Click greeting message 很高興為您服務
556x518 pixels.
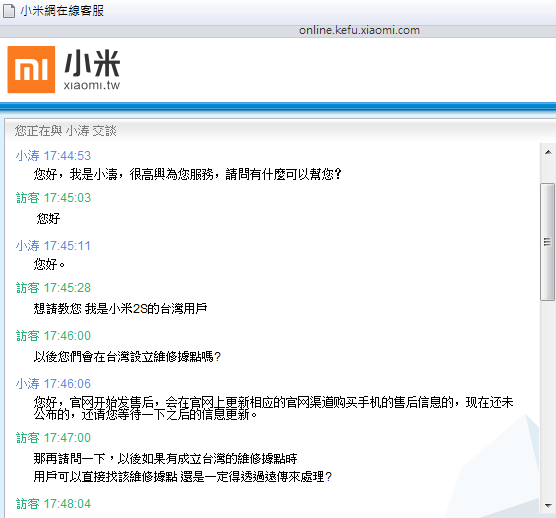[x=188, y=174]
